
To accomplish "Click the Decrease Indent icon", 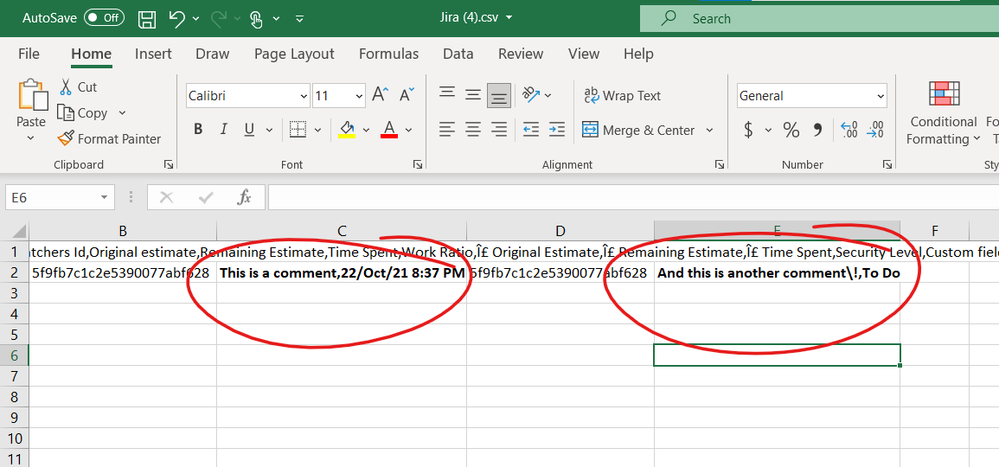I will click(x=531, y=130).
